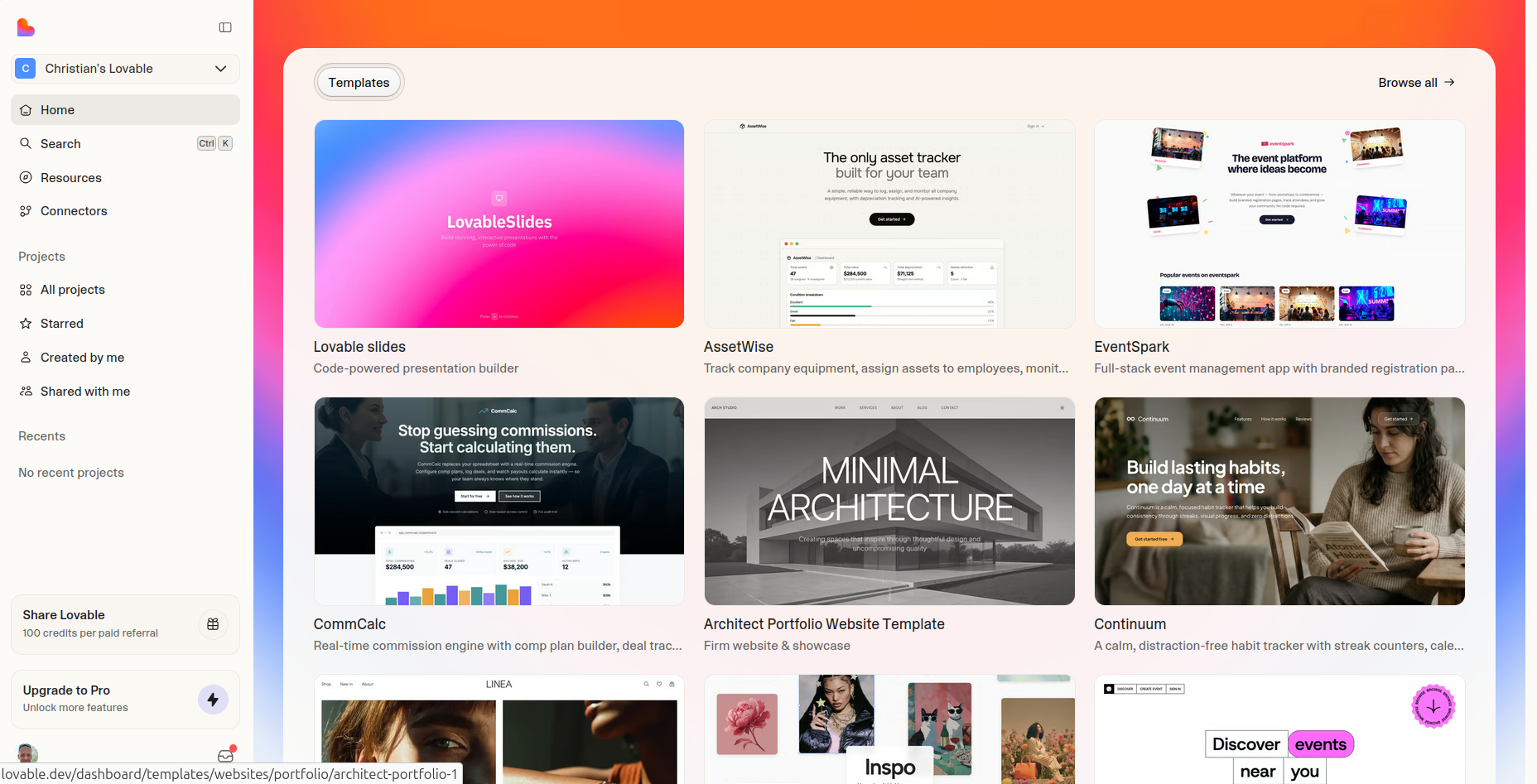Open Christian's Lovable workspace dropdown
This screenshot has height=784, width=1537.
coord(125,69)
